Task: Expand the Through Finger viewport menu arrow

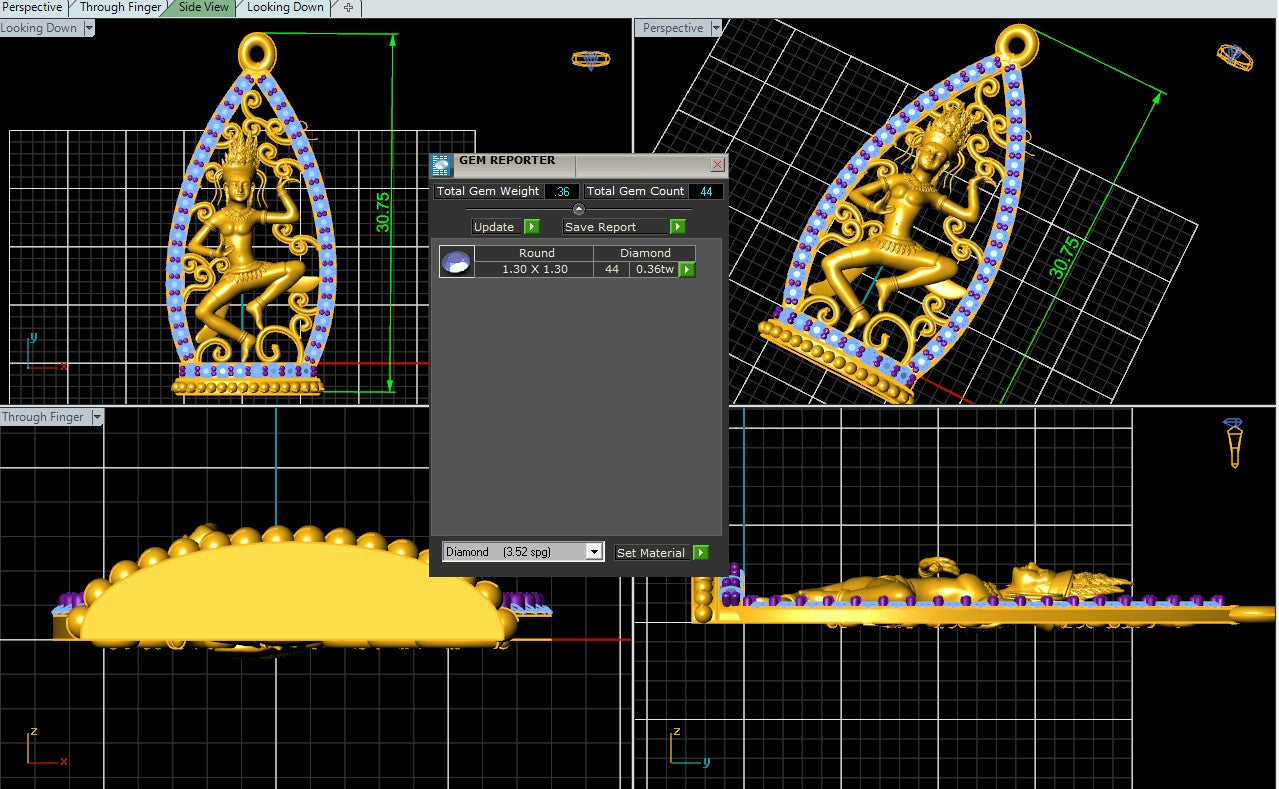Action: pos(97,418)
